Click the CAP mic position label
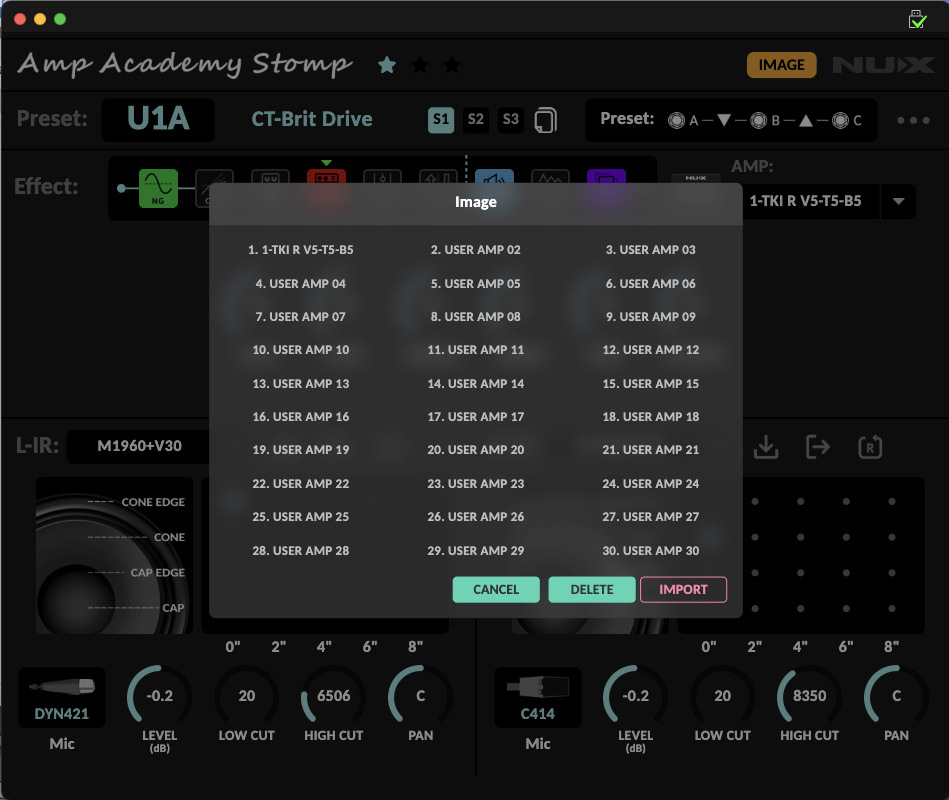This screenshot has height=800, width=949. (x=173, y=608)
